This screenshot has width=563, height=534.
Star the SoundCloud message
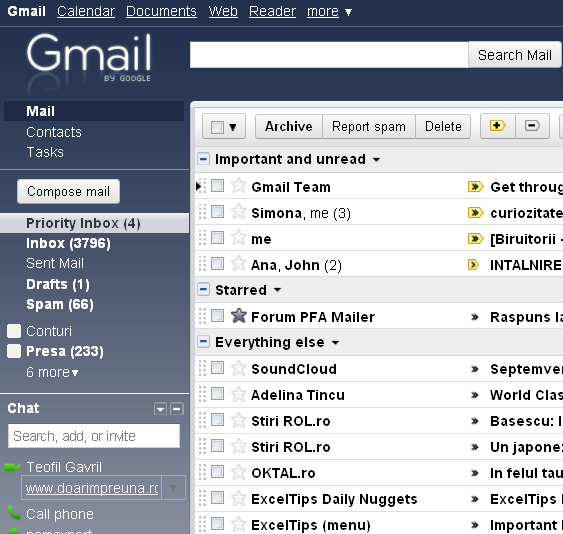tap(238, 368)
